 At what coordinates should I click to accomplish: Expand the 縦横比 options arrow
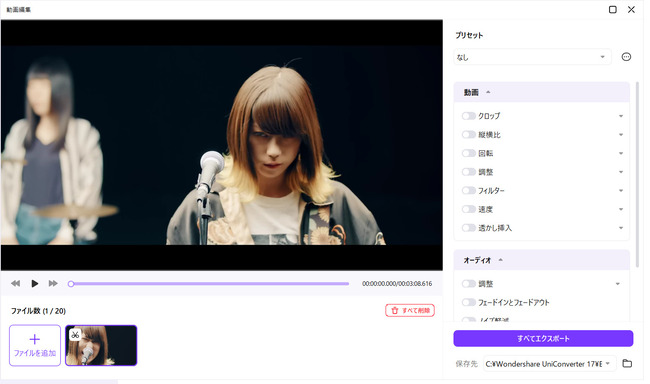(621, 135)
